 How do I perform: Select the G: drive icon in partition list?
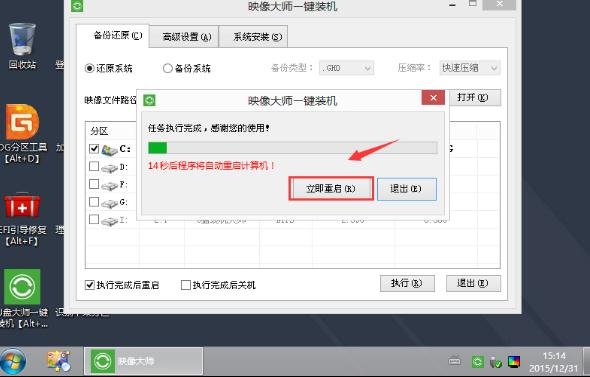[x=109, y=203]
